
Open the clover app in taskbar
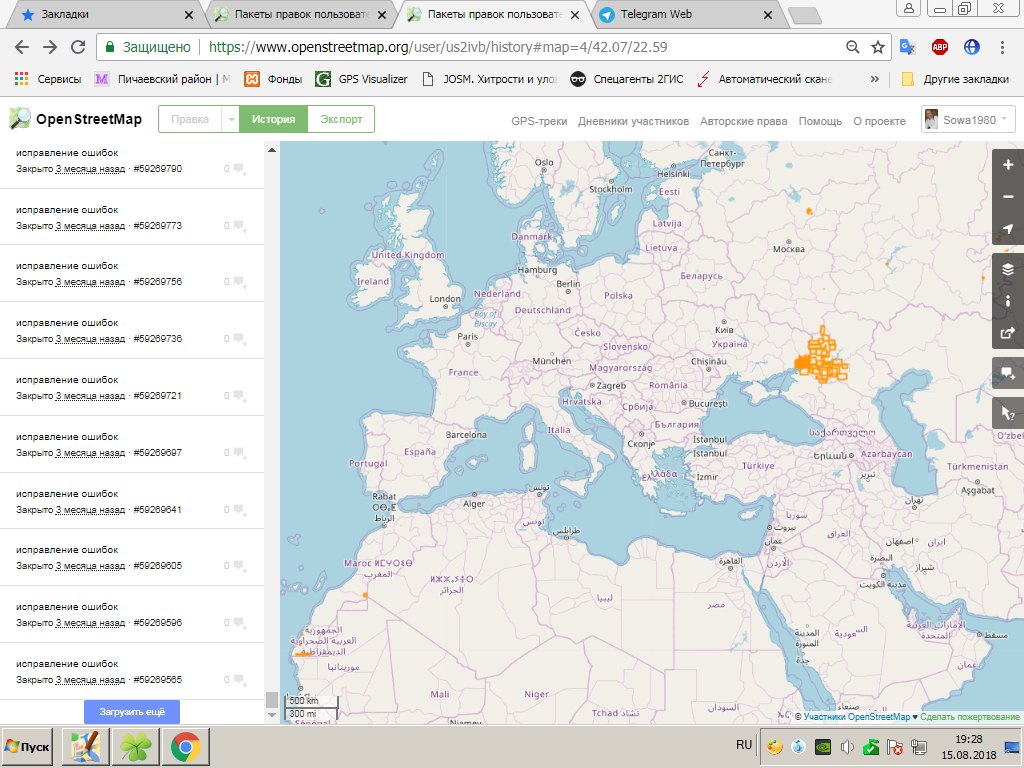pos(135,746)
